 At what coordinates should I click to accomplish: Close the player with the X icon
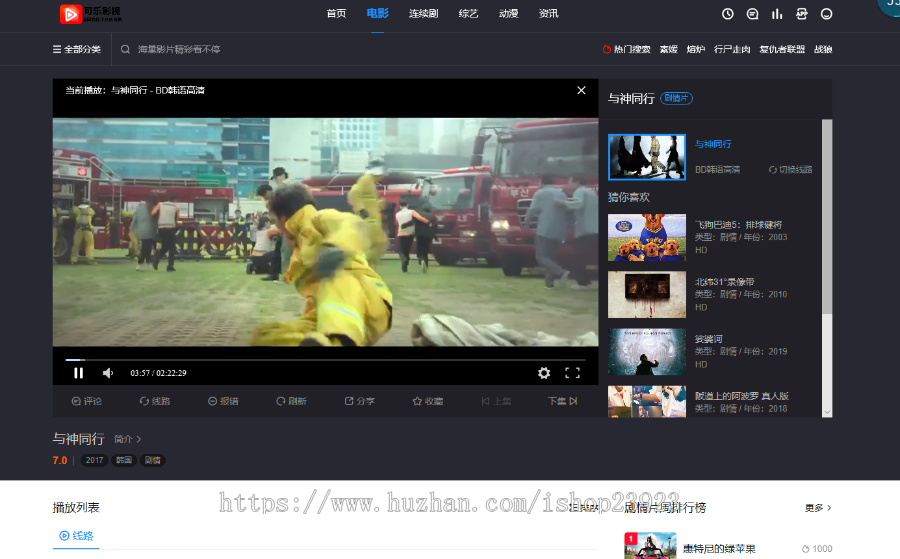point(581,90)
